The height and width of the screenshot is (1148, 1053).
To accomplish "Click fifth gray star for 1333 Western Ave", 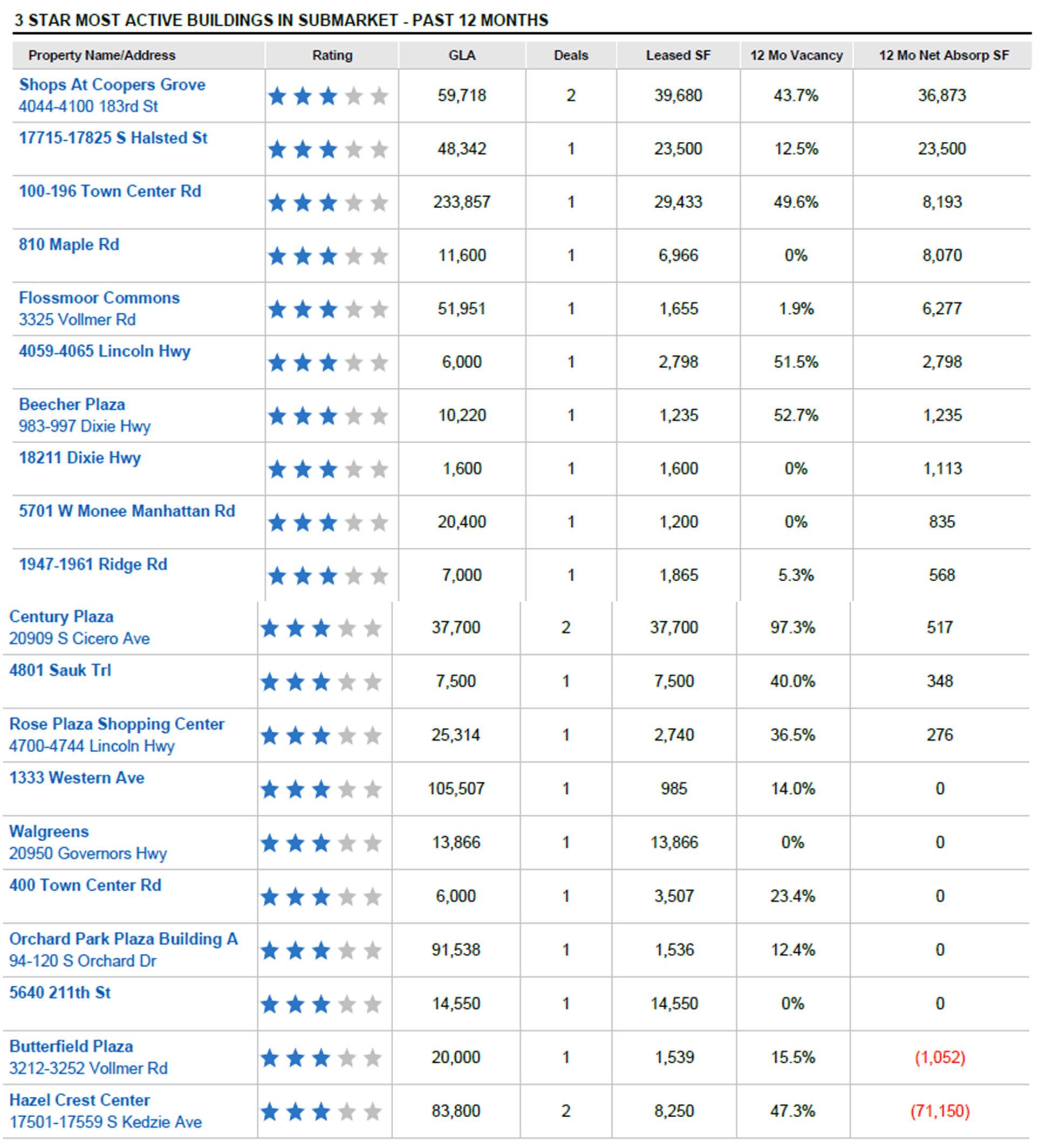I will point(373,789).
